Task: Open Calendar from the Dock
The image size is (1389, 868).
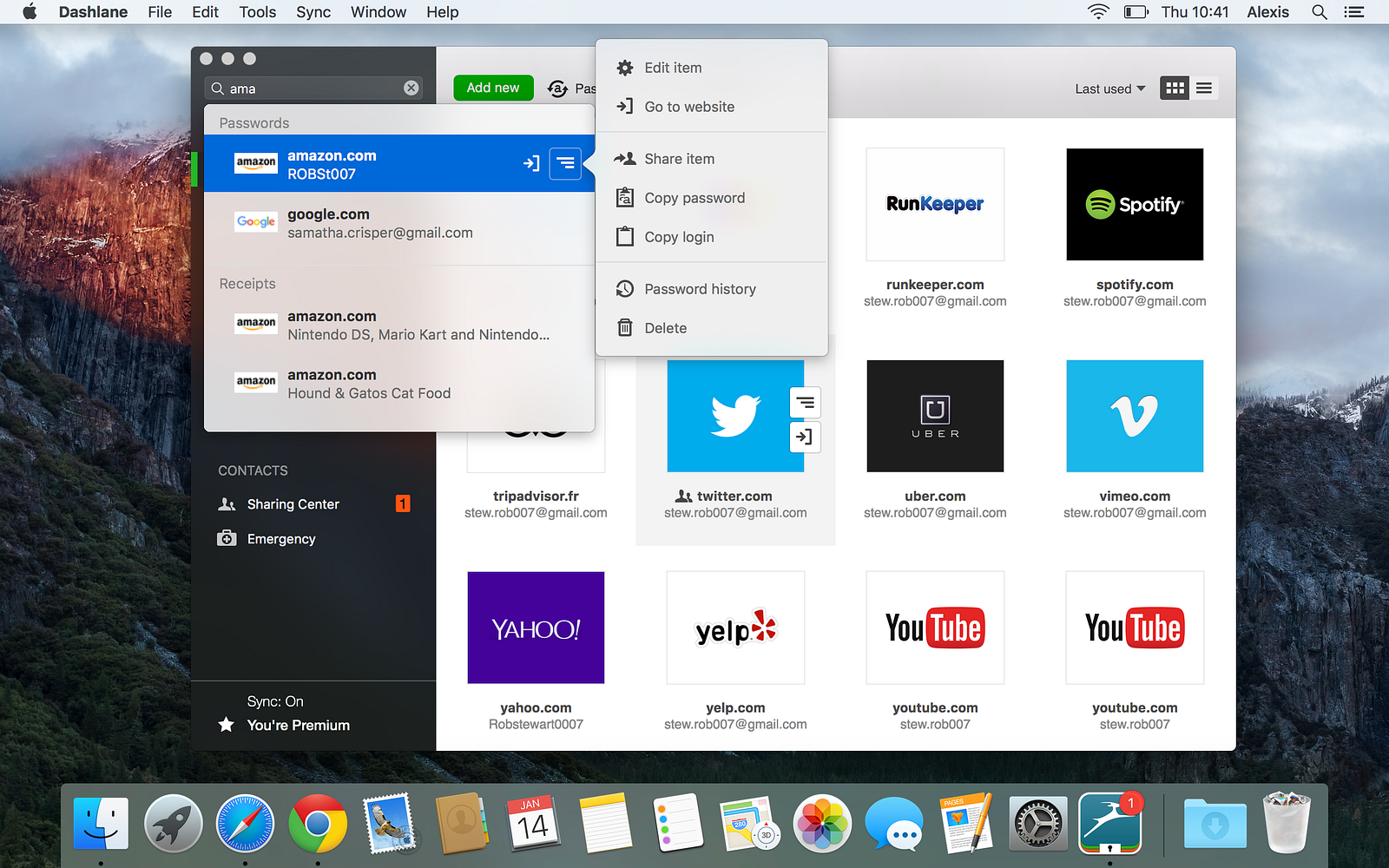Action: pos(534,823)
